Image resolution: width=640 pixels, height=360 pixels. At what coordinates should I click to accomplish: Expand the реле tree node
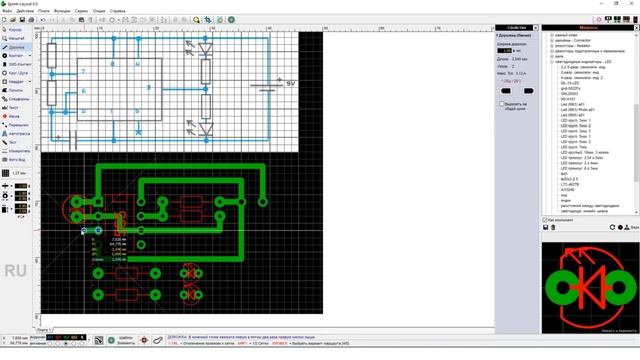552,56
